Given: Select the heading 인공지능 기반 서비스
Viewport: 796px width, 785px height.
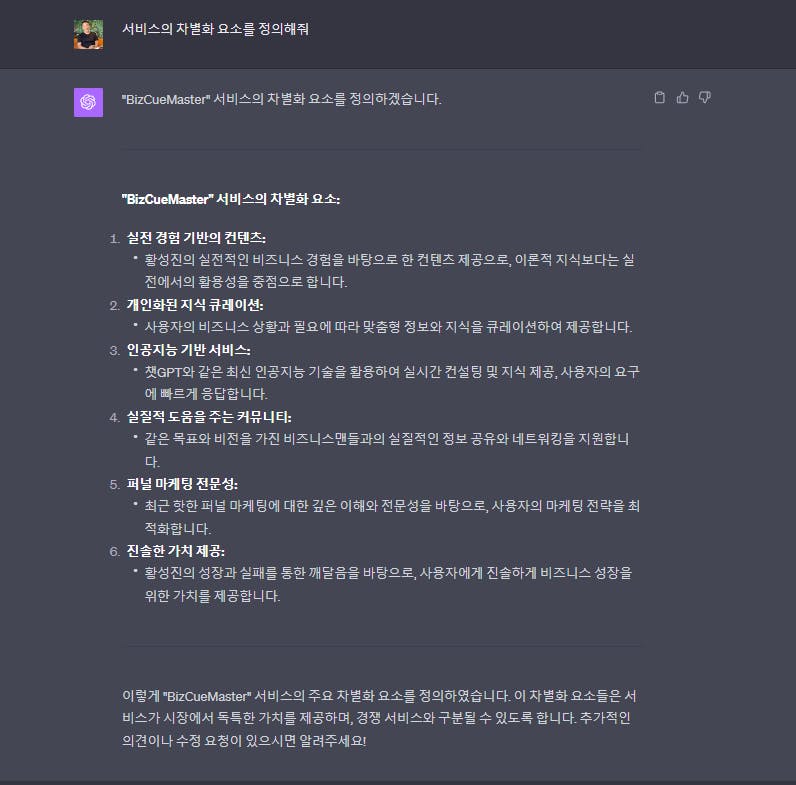Looking at the screenshot, I should [x=188, y=350].
